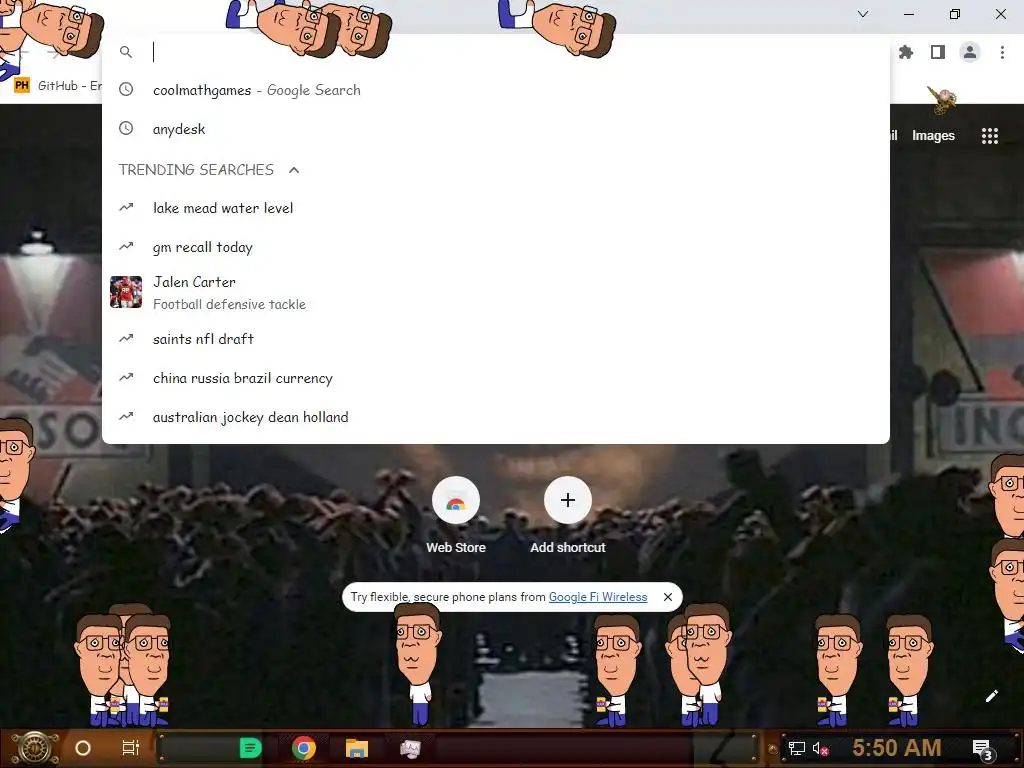Select the anydesk history suggestion

tap(496, 129)
